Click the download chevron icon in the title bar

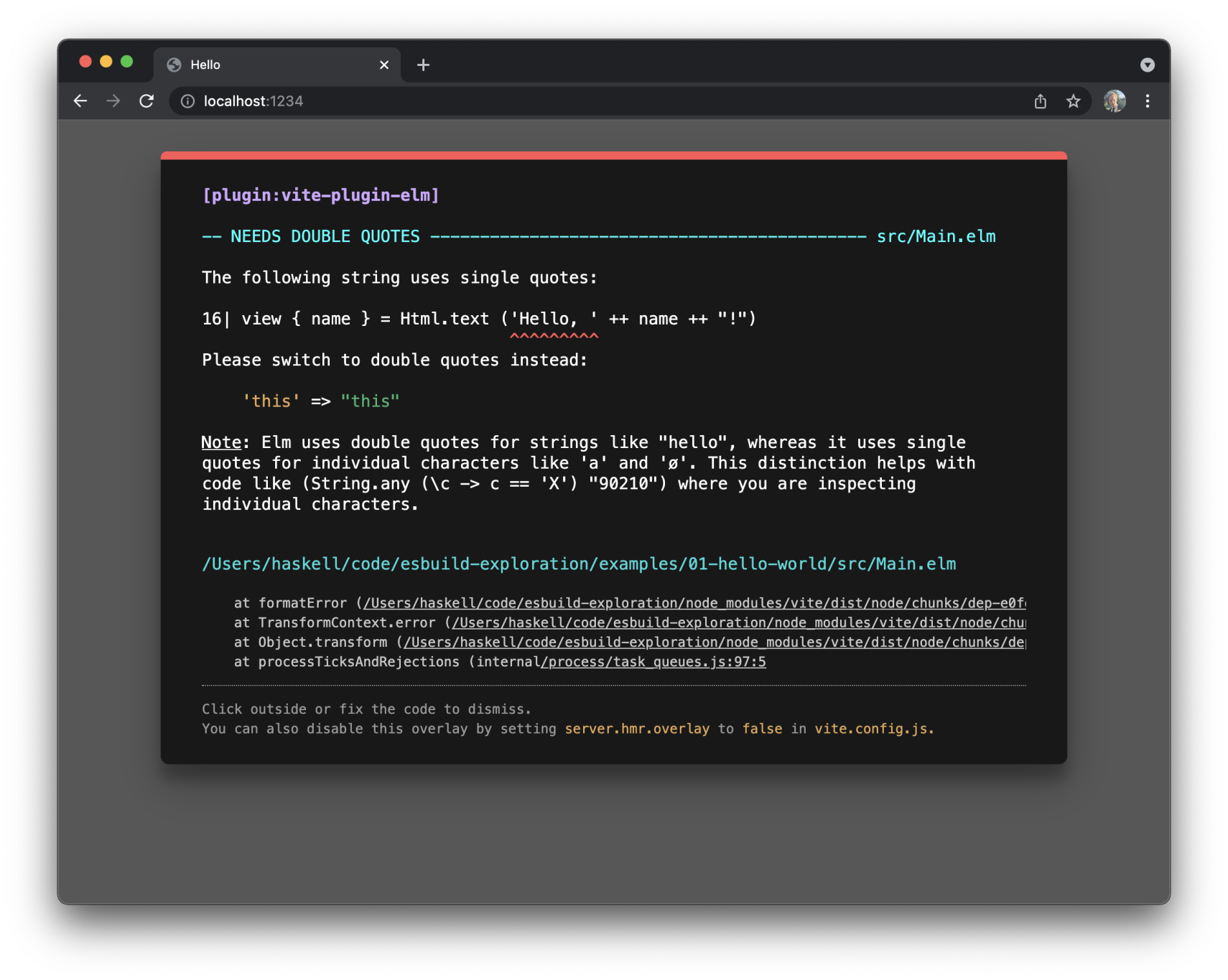tap(1147, 65)
